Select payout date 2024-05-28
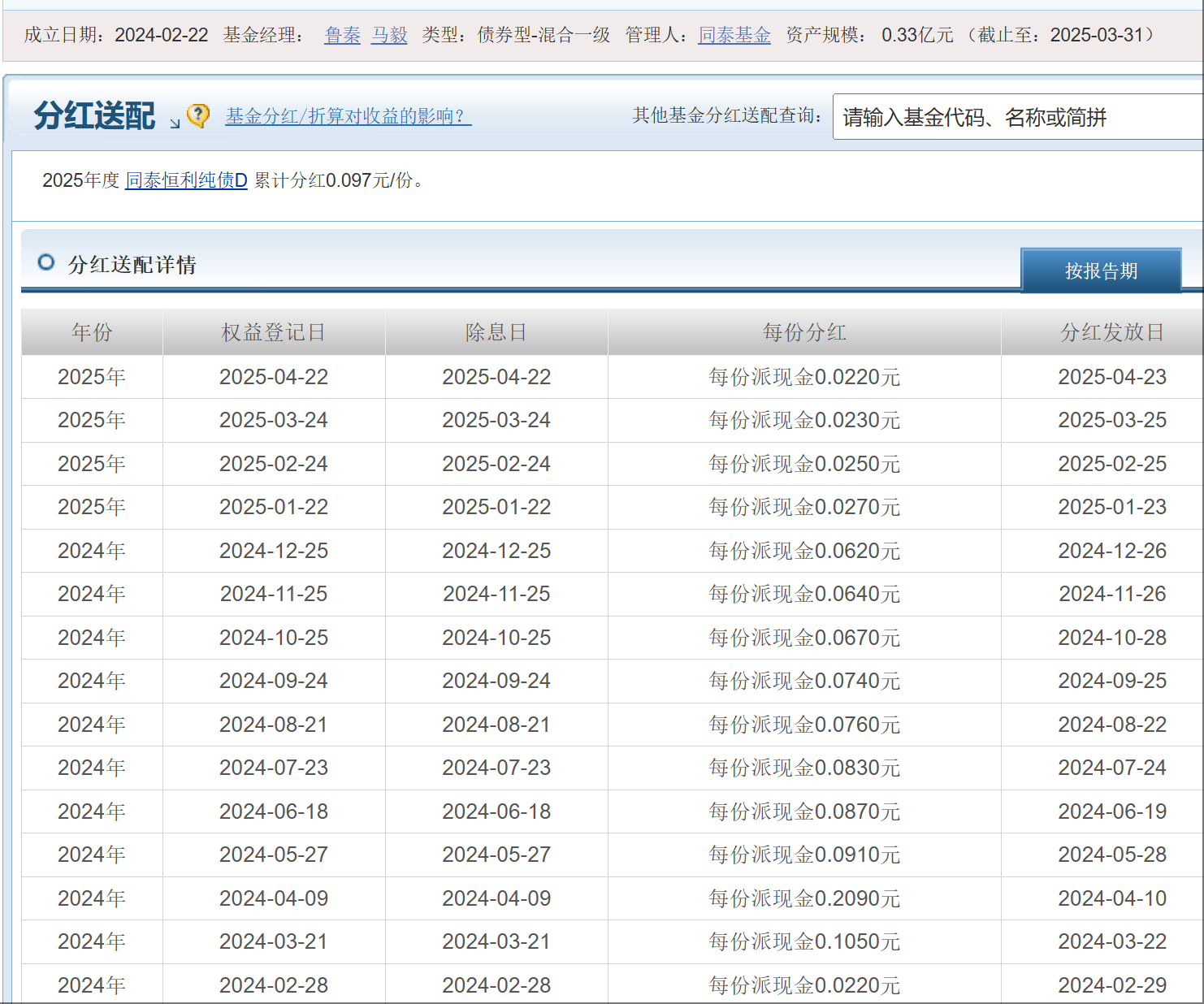Screen dimensions: 1204x1004 (x=1112, y=855)
